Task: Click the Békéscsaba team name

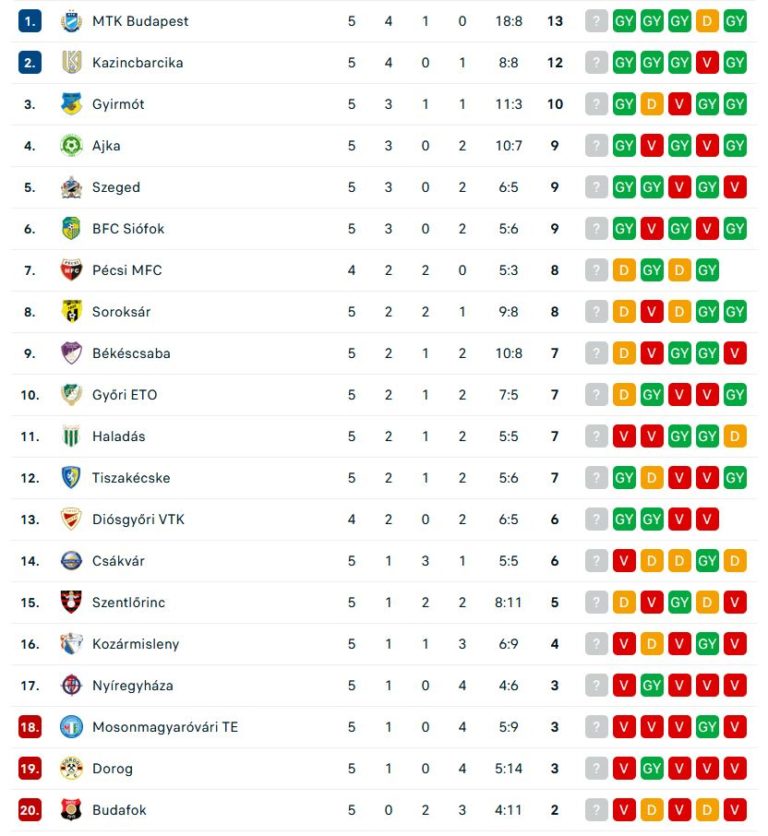Action: pyautogui.click(x=131, y=353)
